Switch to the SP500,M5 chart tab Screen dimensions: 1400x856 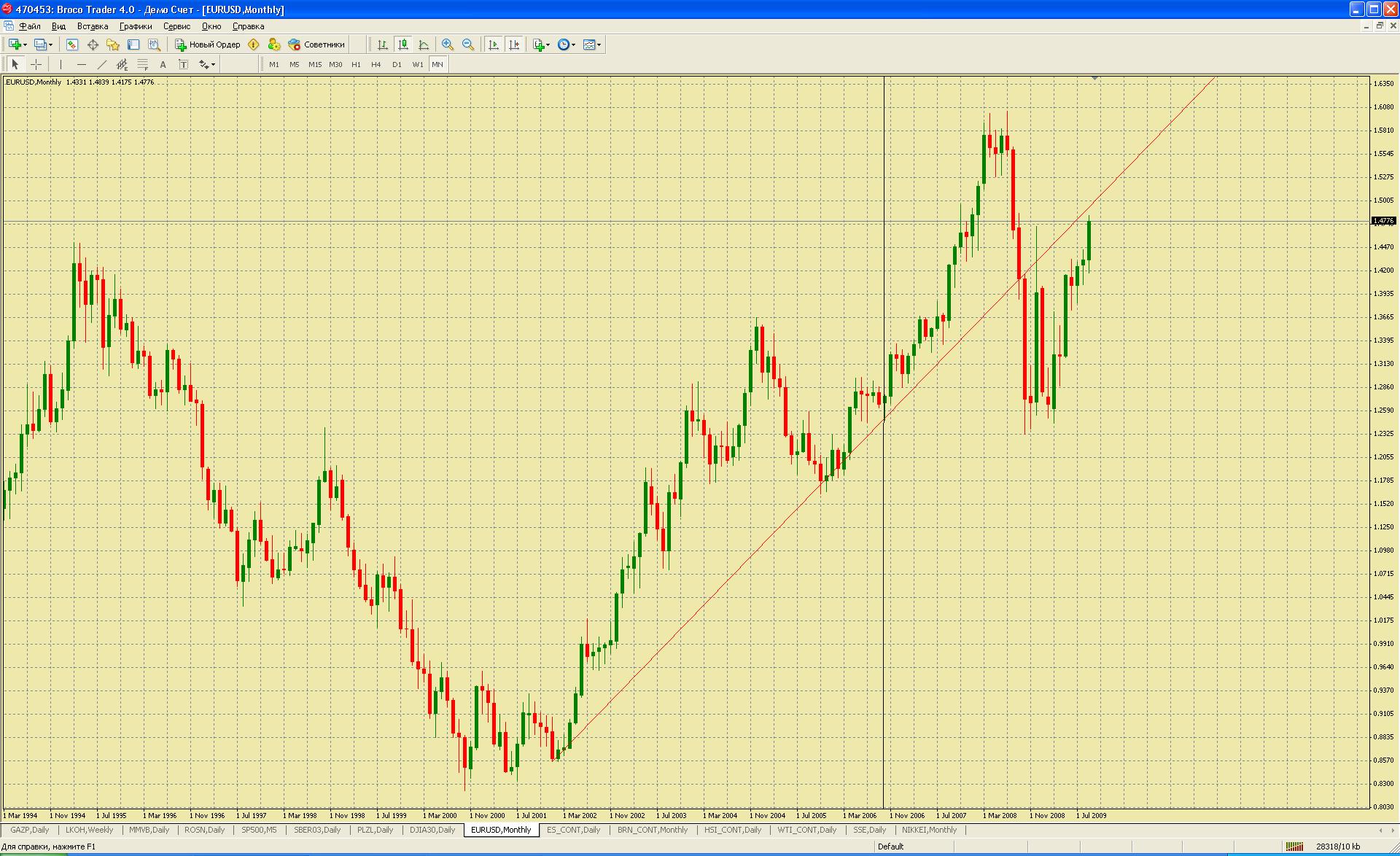pos(259,830)
